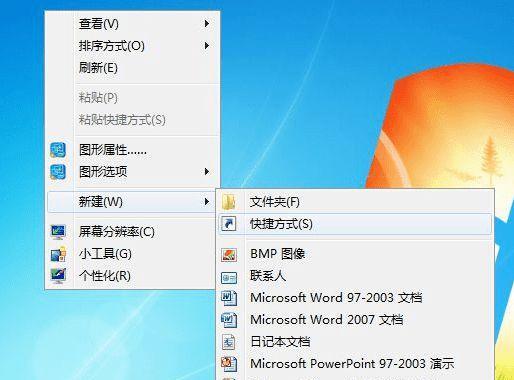Create new 联系人 entry

[x=355, y=276]
